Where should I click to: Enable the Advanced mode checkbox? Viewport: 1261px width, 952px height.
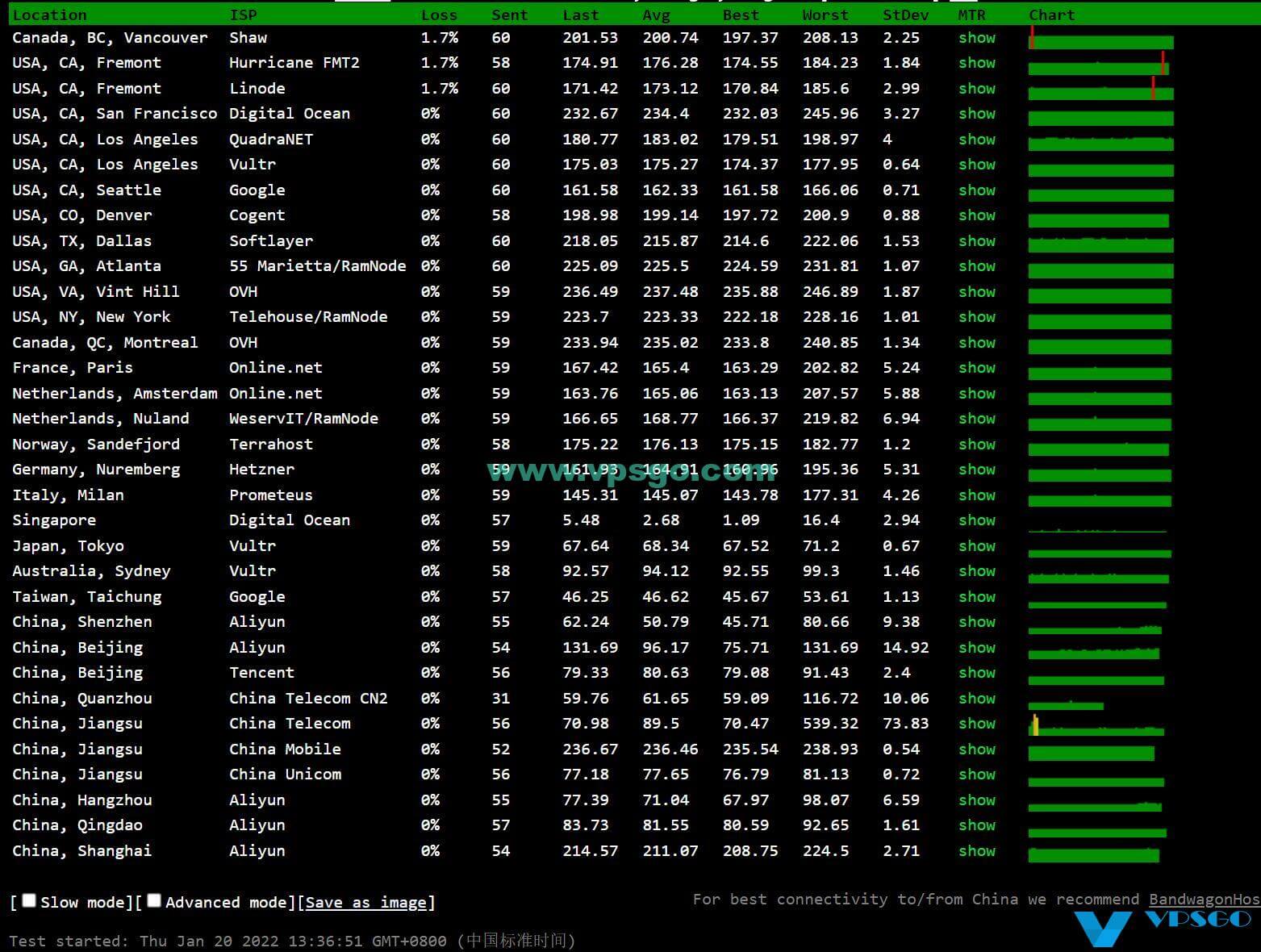coord(154,900)
